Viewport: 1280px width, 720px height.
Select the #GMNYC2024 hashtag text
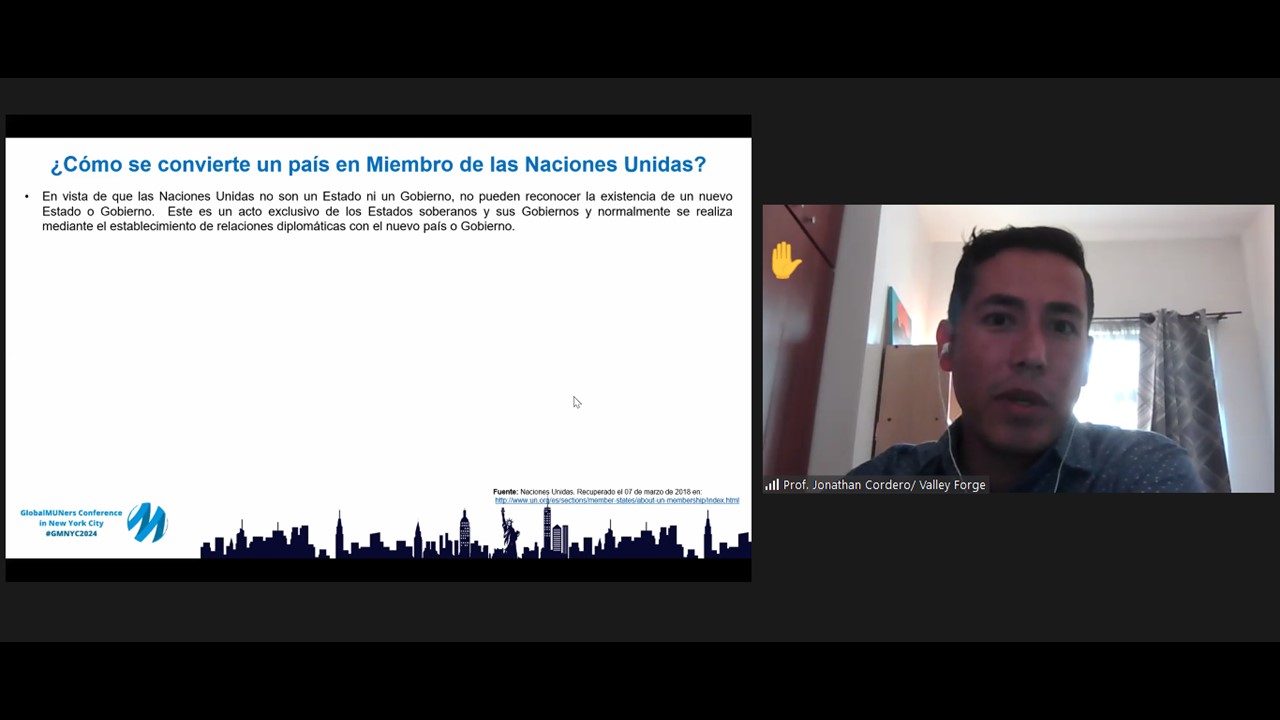(x=71, y=534)
